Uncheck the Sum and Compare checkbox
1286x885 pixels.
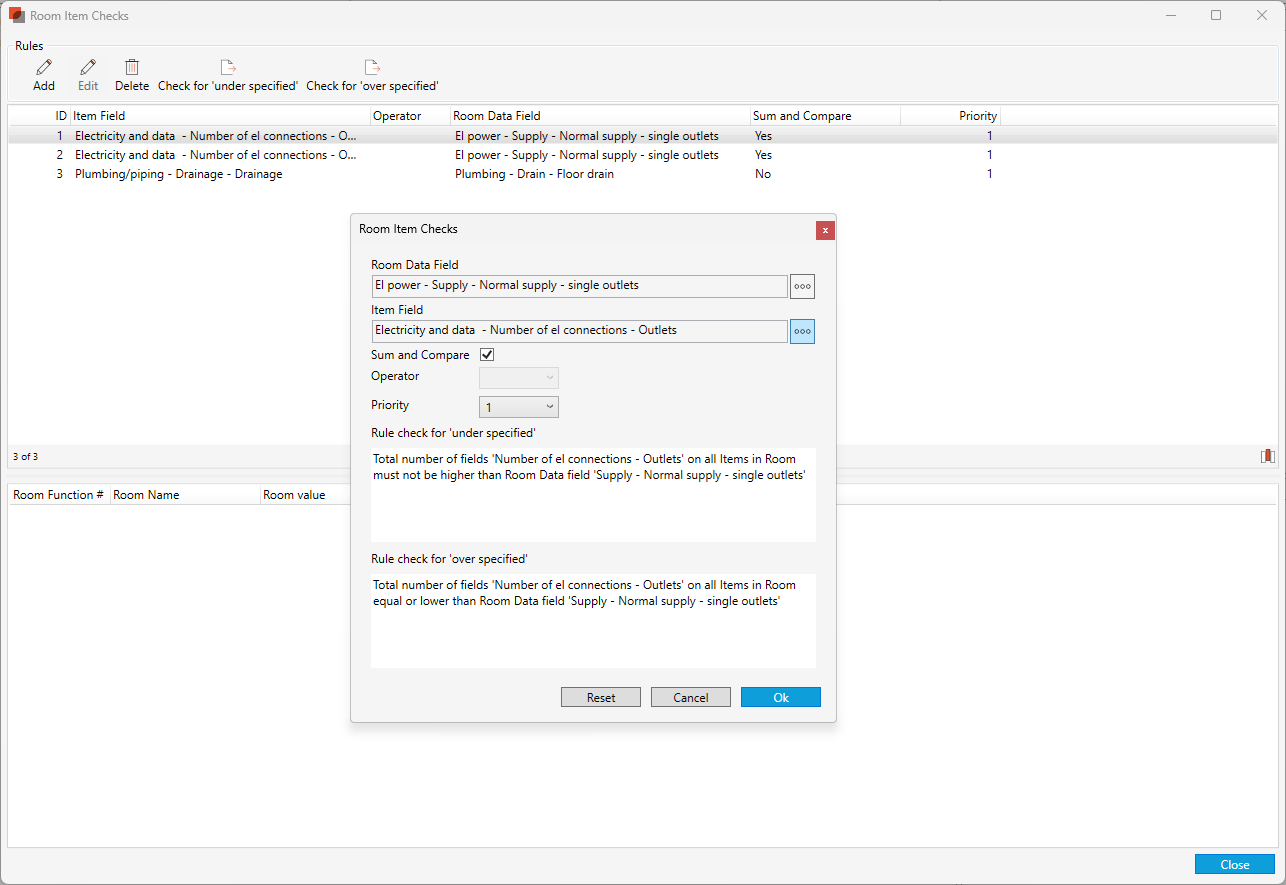pyautogui.click(x=488, y=355)
